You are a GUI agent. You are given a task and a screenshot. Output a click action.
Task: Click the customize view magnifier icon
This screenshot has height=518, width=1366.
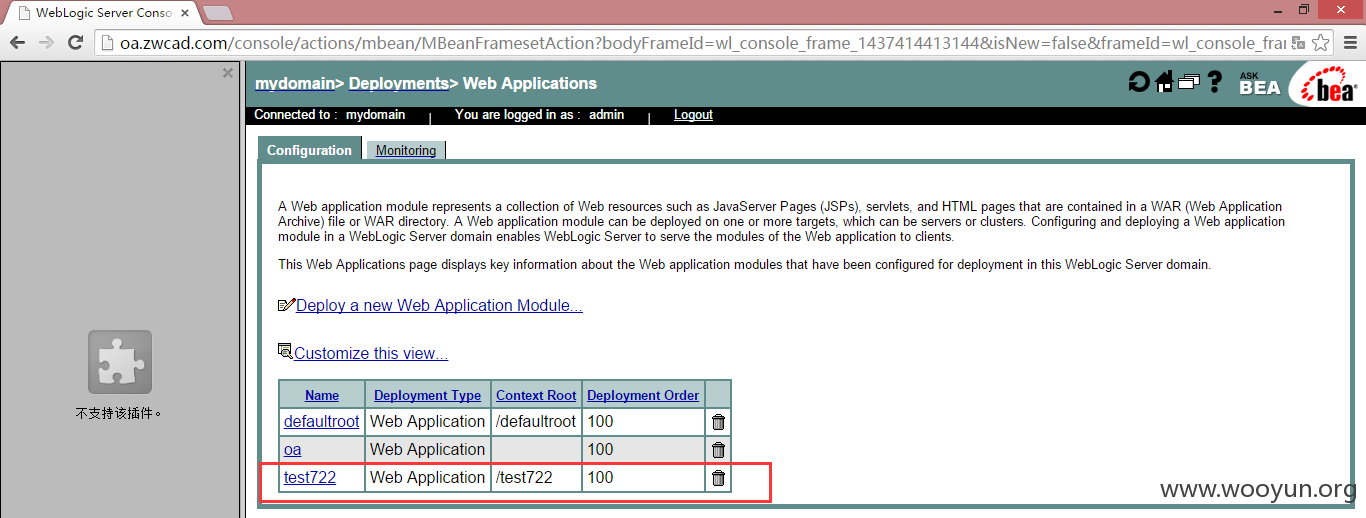285,352
